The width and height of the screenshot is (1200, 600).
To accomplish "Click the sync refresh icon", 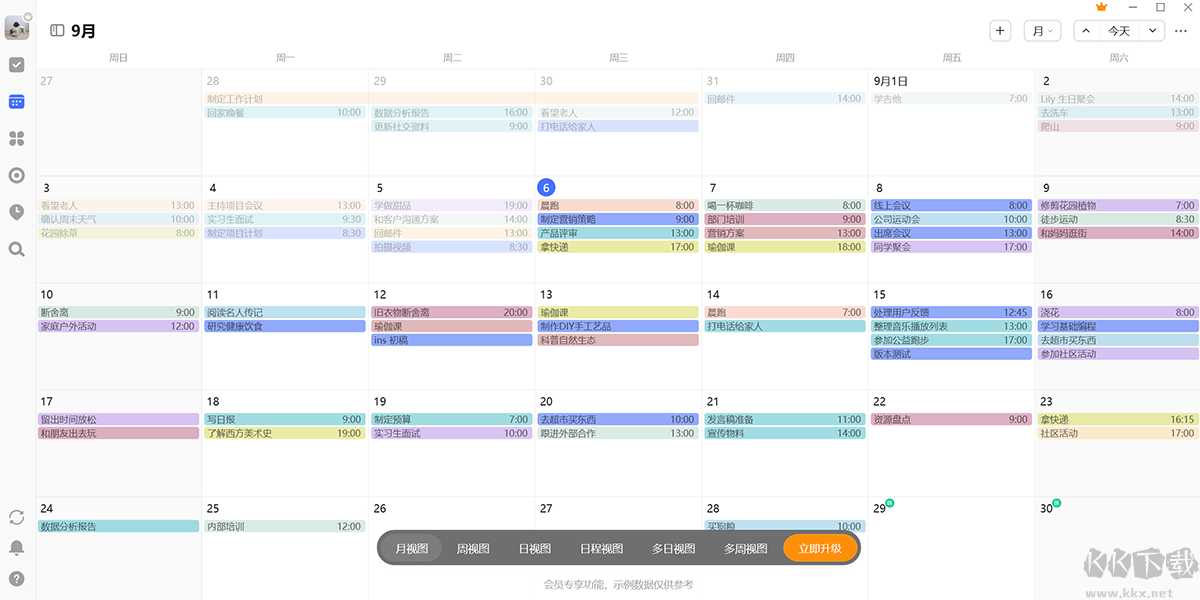I will point(16,517).
